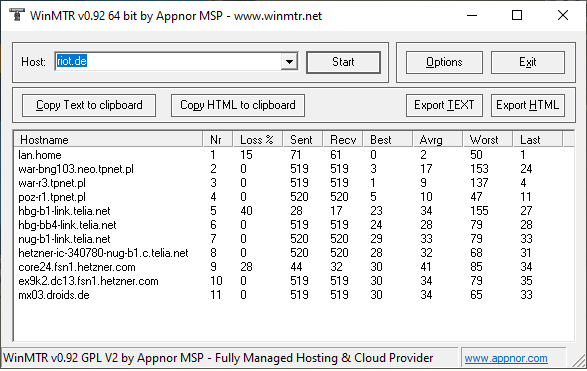The height and width of the screenshot is (371, 587).
Task: Minimize the WinMTR window
Action: point(472,15)
